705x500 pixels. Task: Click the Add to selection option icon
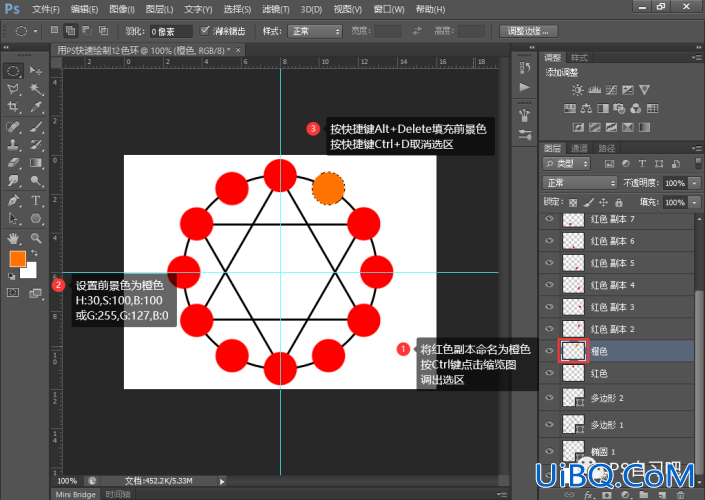click(71, 31)
